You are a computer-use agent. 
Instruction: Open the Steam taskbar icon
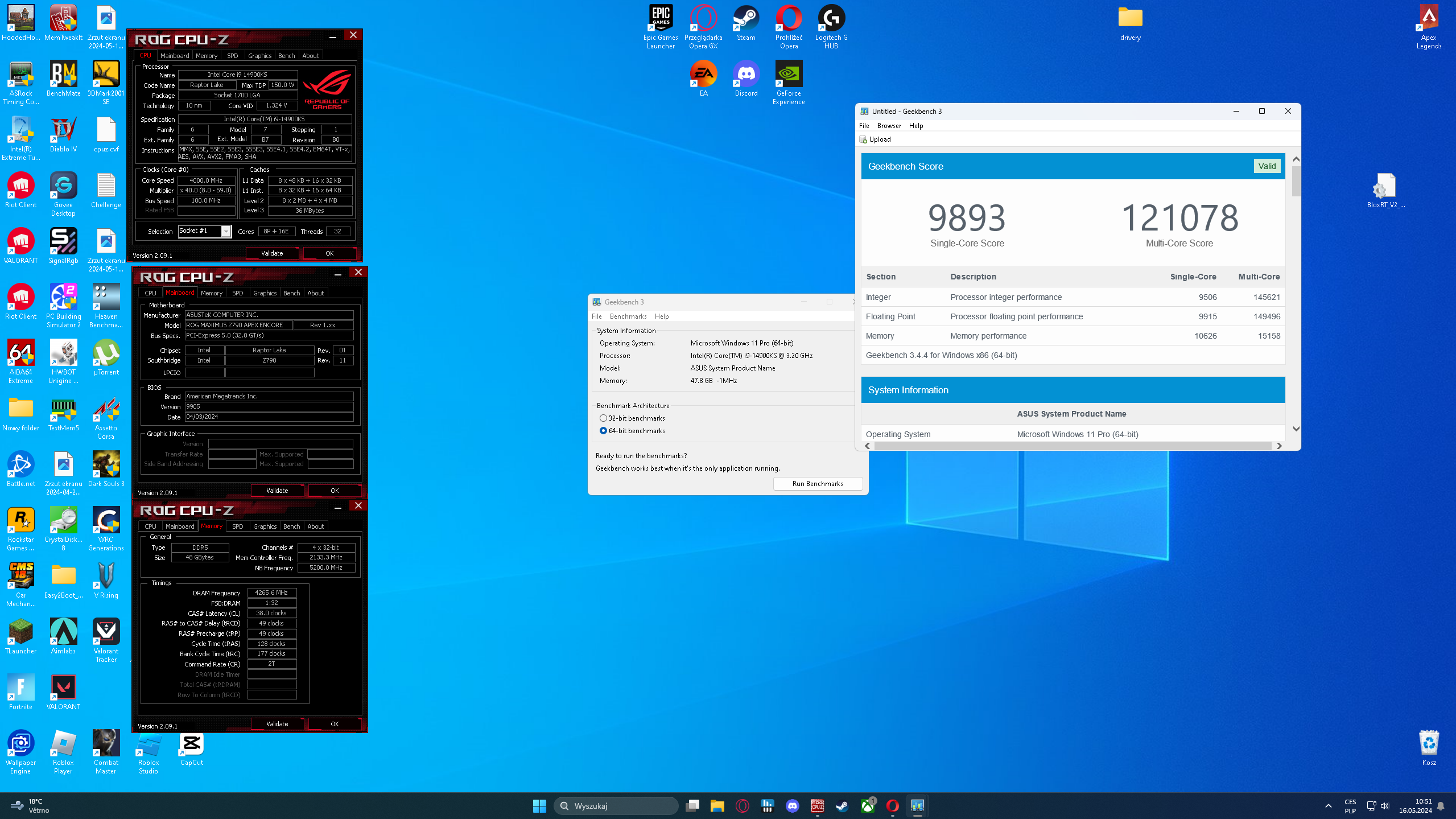coord(842,805)
